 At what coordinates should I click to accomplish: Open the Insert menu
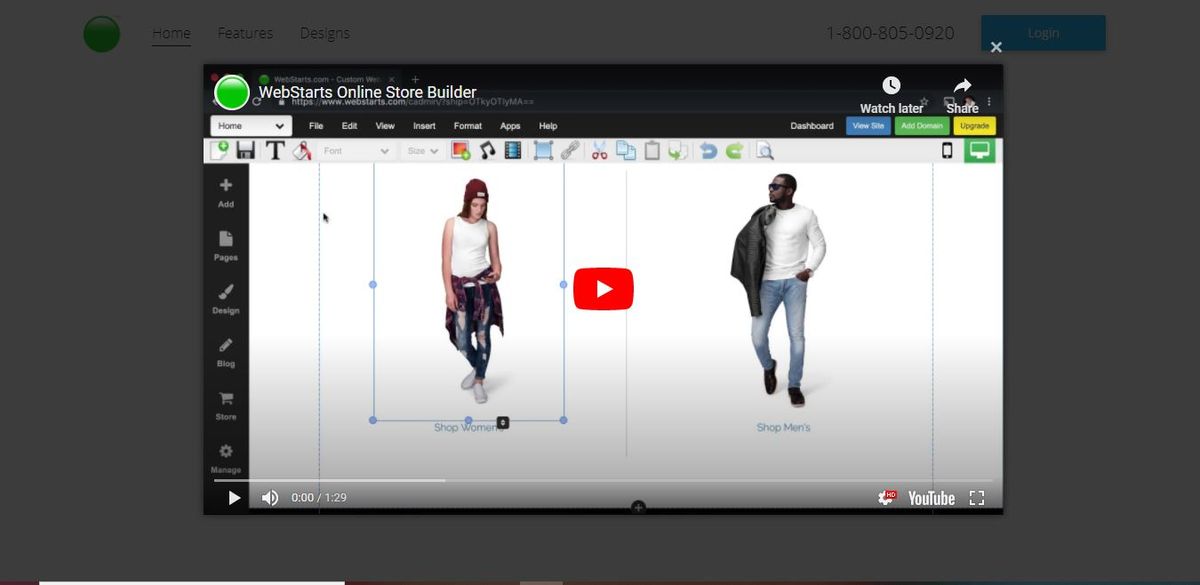pos(424,125)
